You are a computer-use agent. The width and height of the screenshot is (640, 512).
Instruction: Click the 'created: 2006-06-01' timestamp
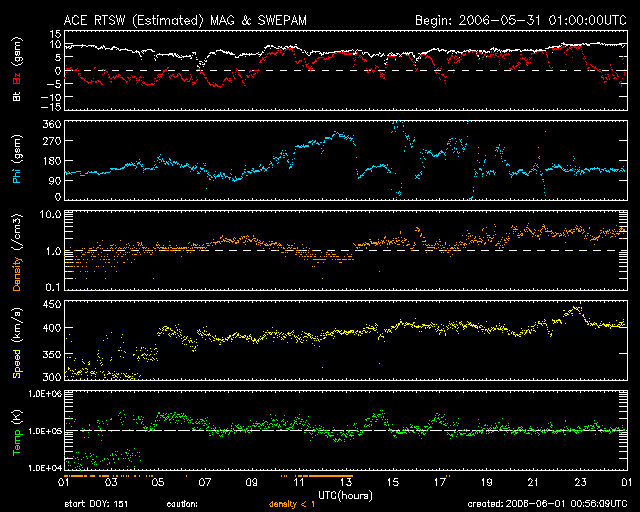pyautogui.click(x=547, y=504)
